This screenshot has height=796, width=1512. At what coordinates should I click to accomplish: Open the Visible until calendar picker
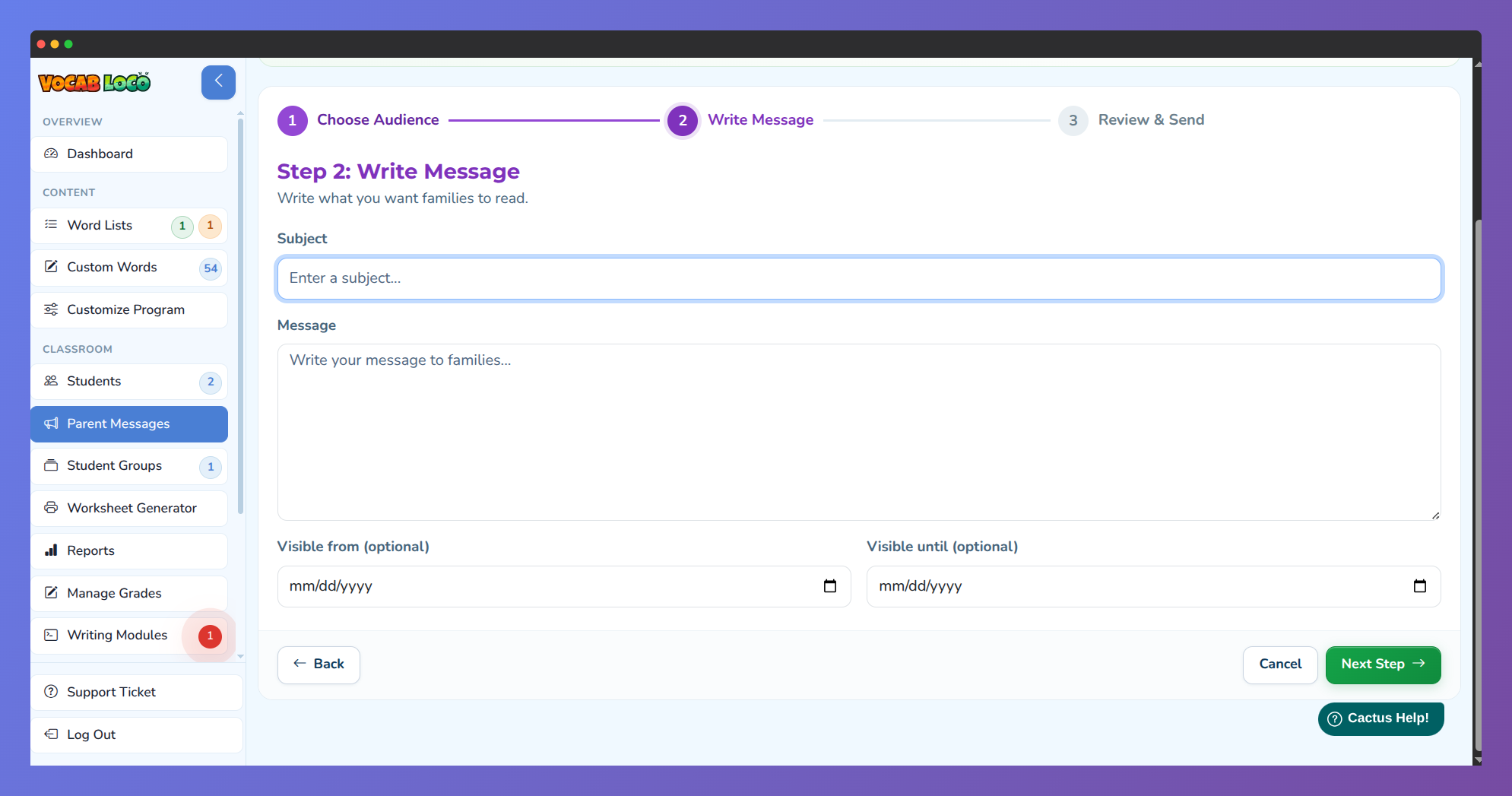click(x=1420, y=586)
